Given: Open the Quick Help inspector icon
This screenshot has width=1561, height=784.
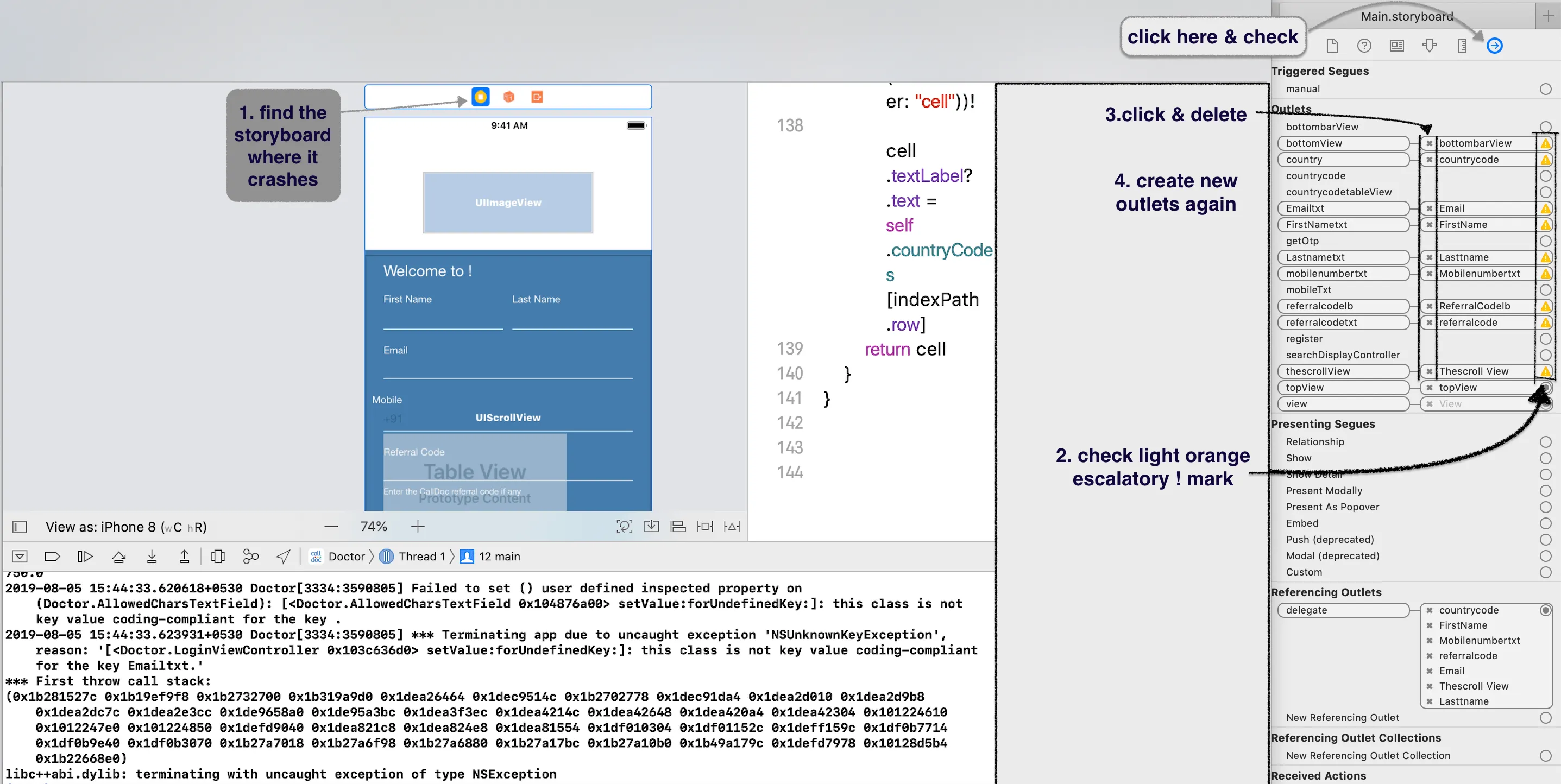Looking at the screenshot, I should (1364, 46).
